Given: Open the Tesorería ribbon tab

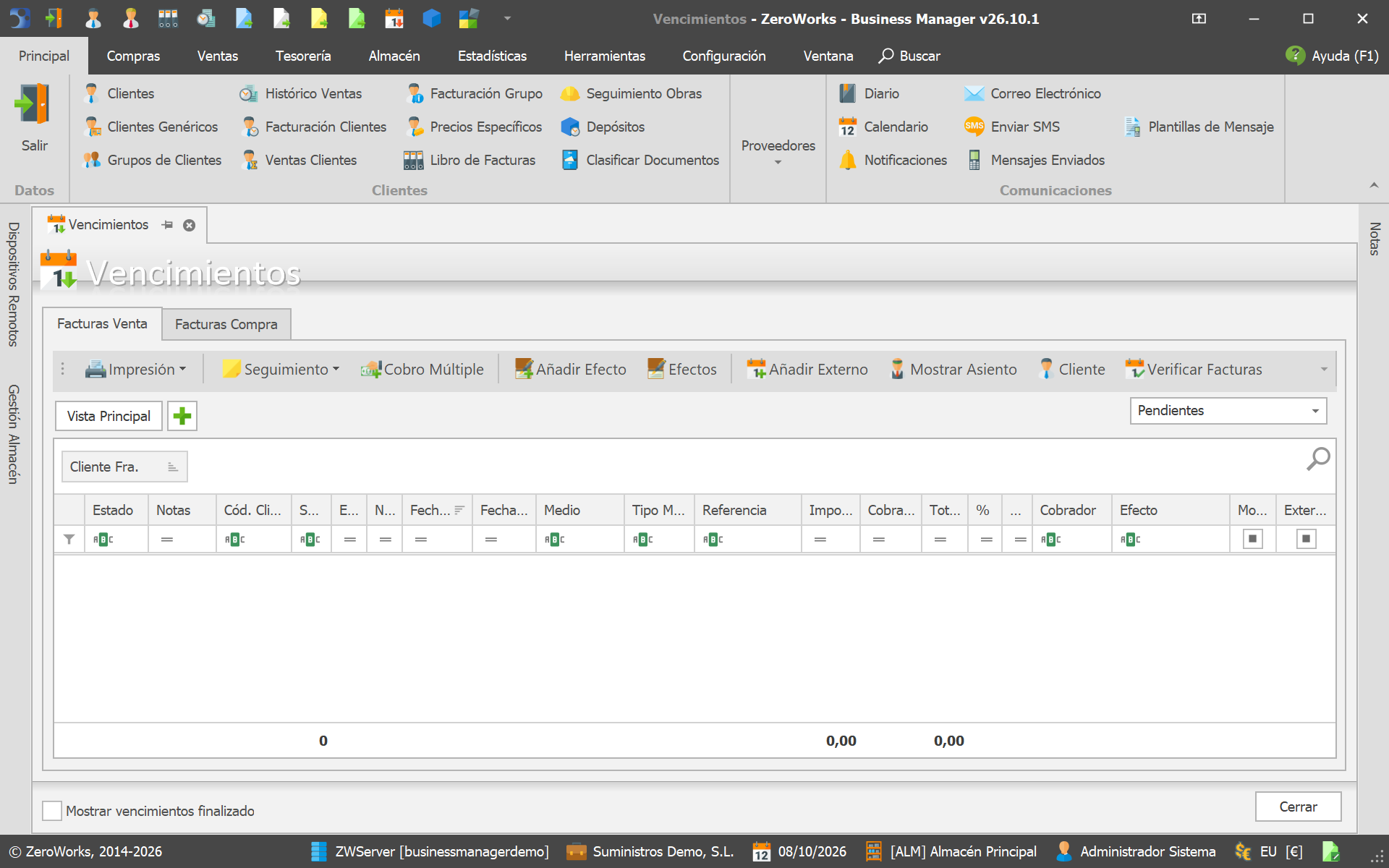Looking at the screenshot, I should 303,56.
